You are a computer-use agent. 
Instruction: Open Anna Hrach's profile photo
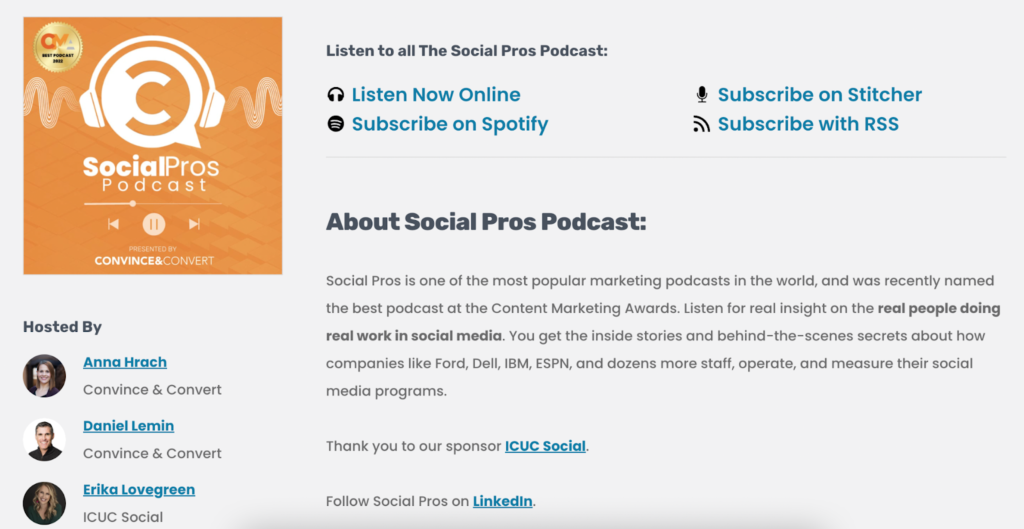click(44, 376)
